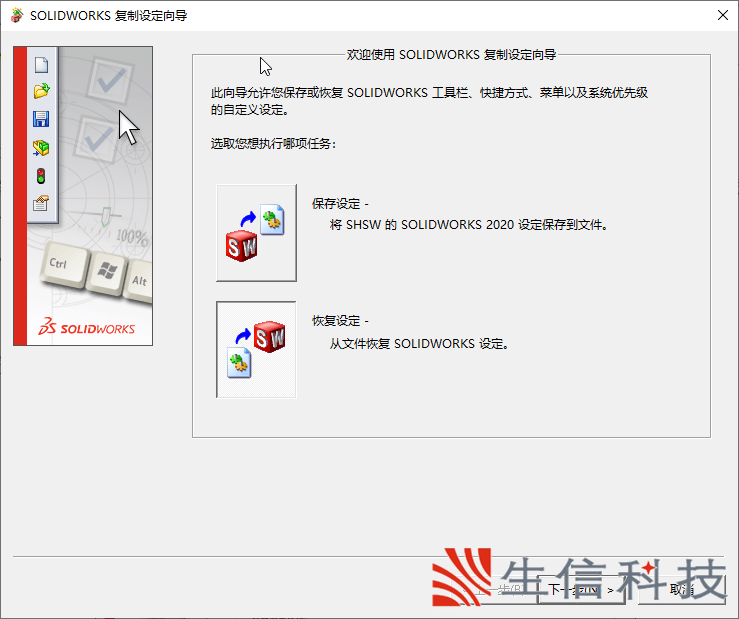Click the Next button
Image resolution: width=739 pixels, height=619 pixels.
click(582, 589)
